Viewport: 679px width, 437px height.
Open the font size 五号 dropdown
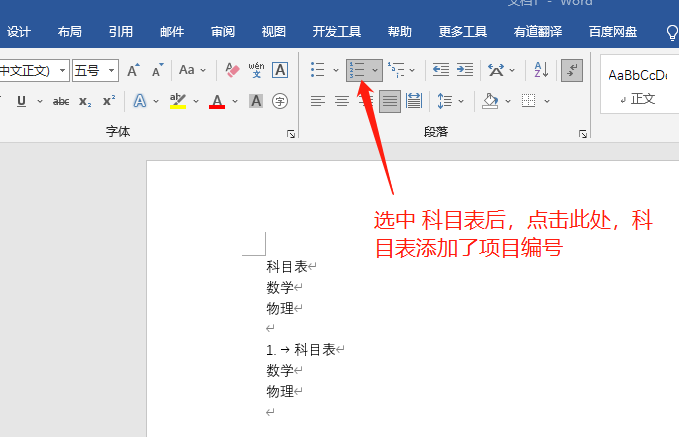point(111,70)
